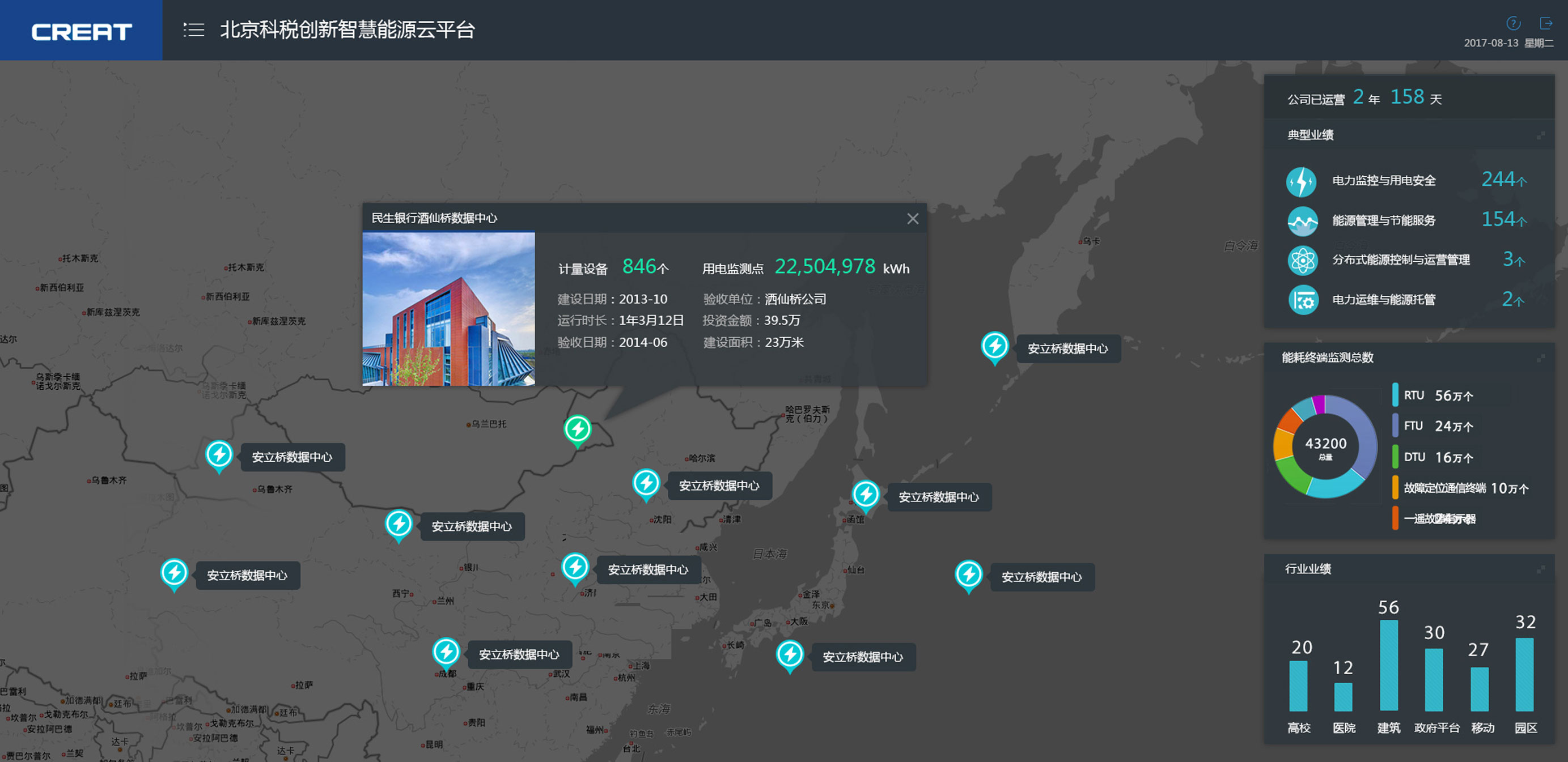Click the 建筑 bar showing 56
1568x762 pixels.
(x=1388, y=664)
